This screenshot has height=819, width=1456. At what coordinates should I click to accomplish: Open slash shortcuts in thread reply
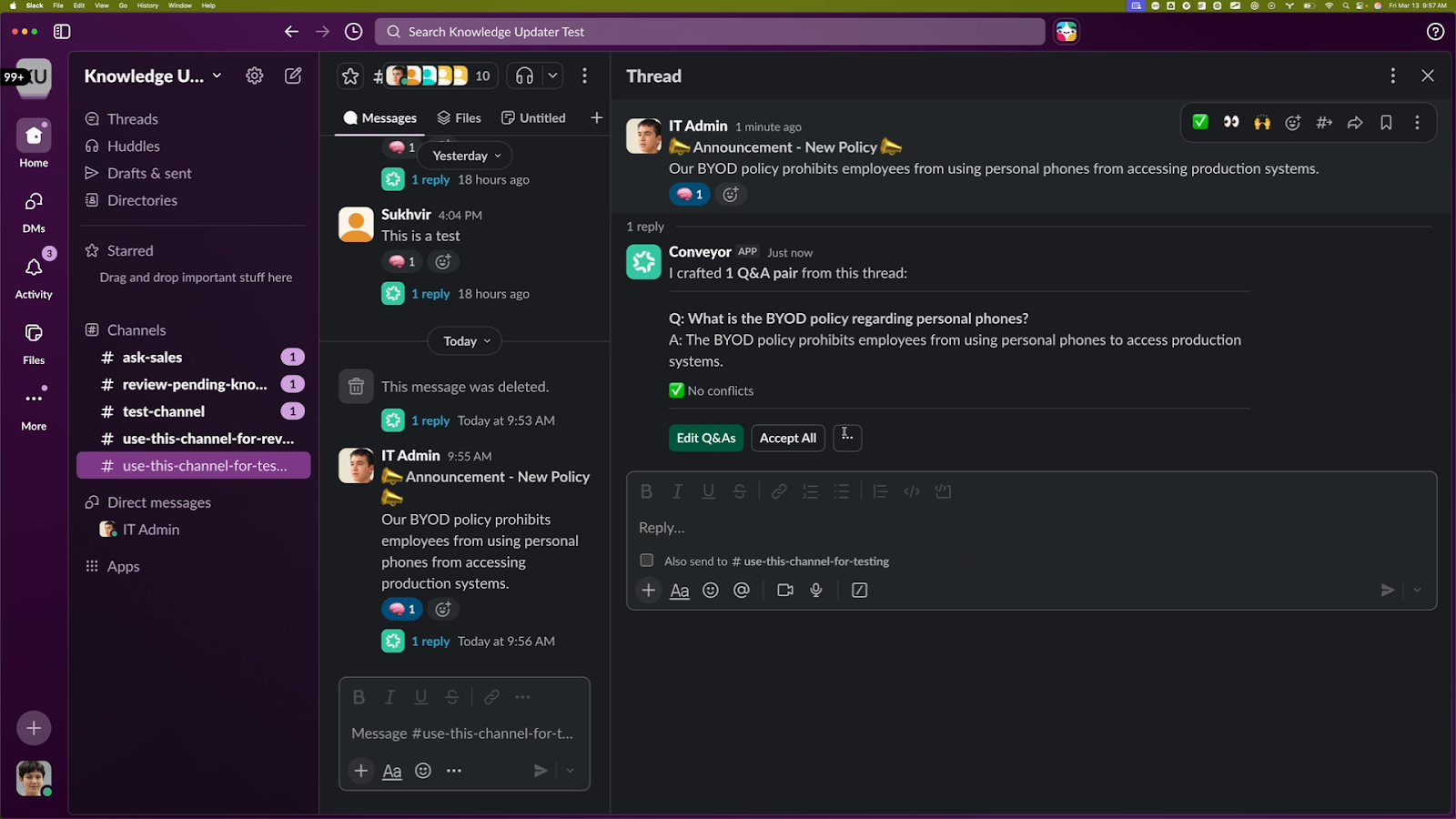pyautogui.click(x=859, y=591)
